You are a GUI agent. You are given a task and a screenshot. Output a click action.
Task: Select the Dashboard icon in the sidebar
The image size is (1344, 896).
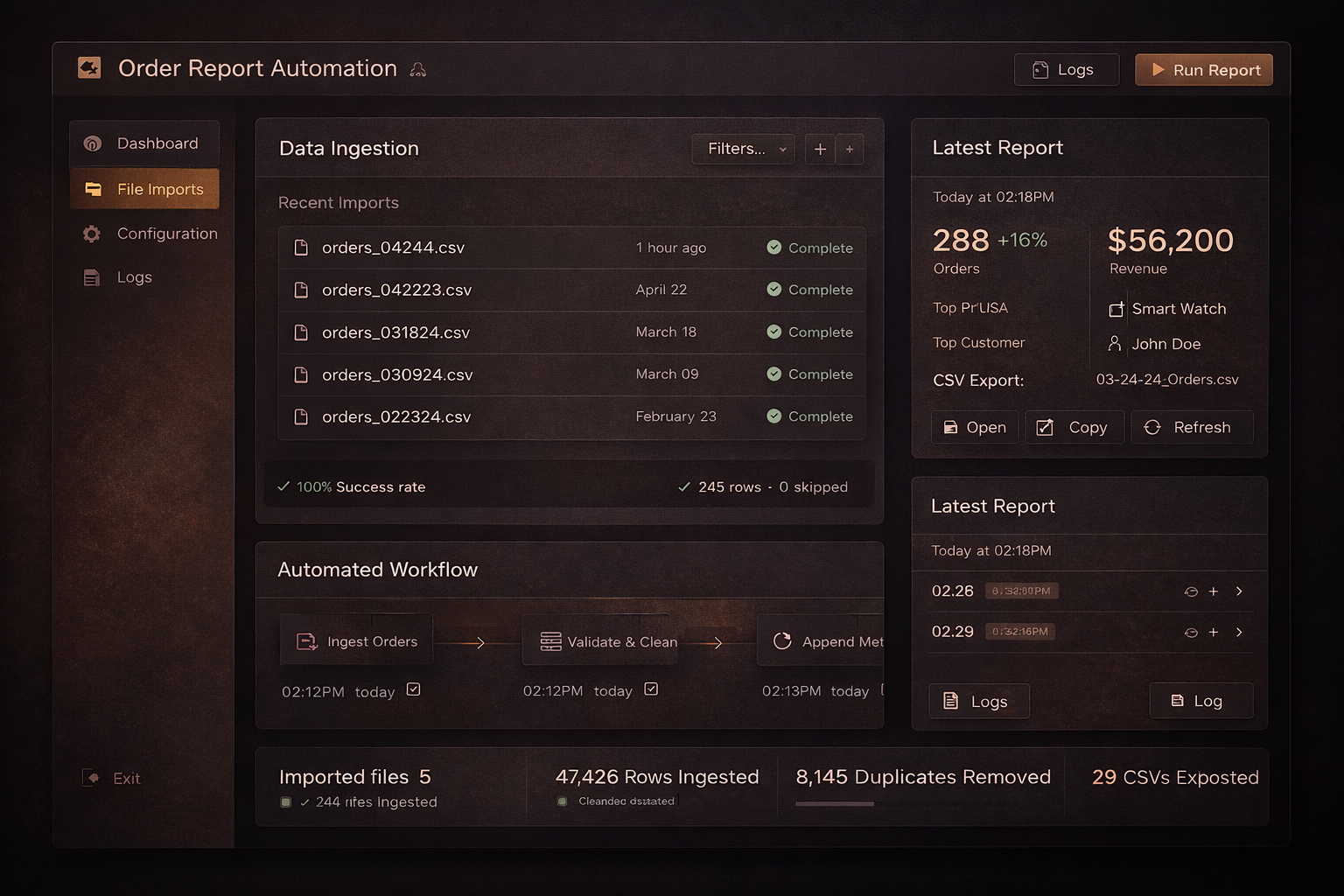click(x=91, y=143)
